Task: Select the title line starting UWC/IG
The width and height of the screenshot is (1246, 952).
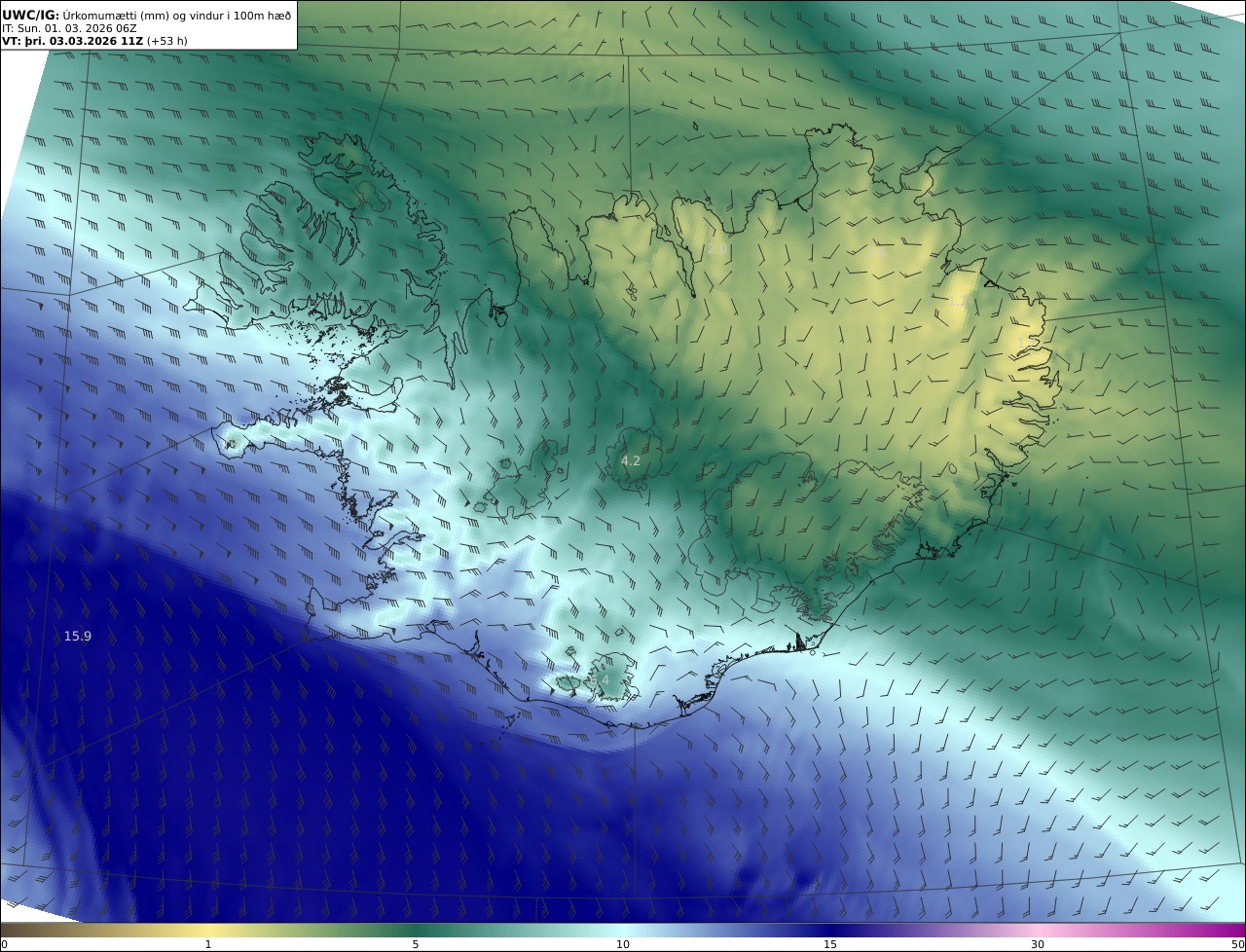Action: 147,15
